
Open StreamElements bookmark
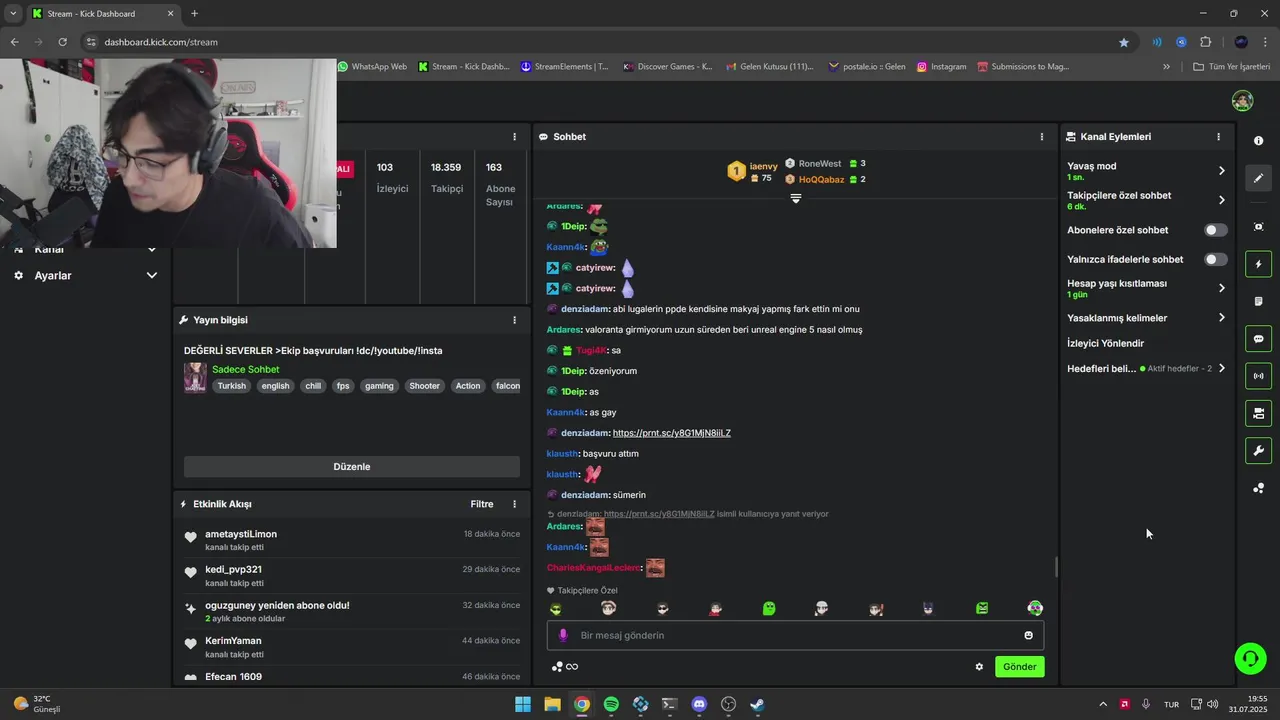(x=565, y=67)
